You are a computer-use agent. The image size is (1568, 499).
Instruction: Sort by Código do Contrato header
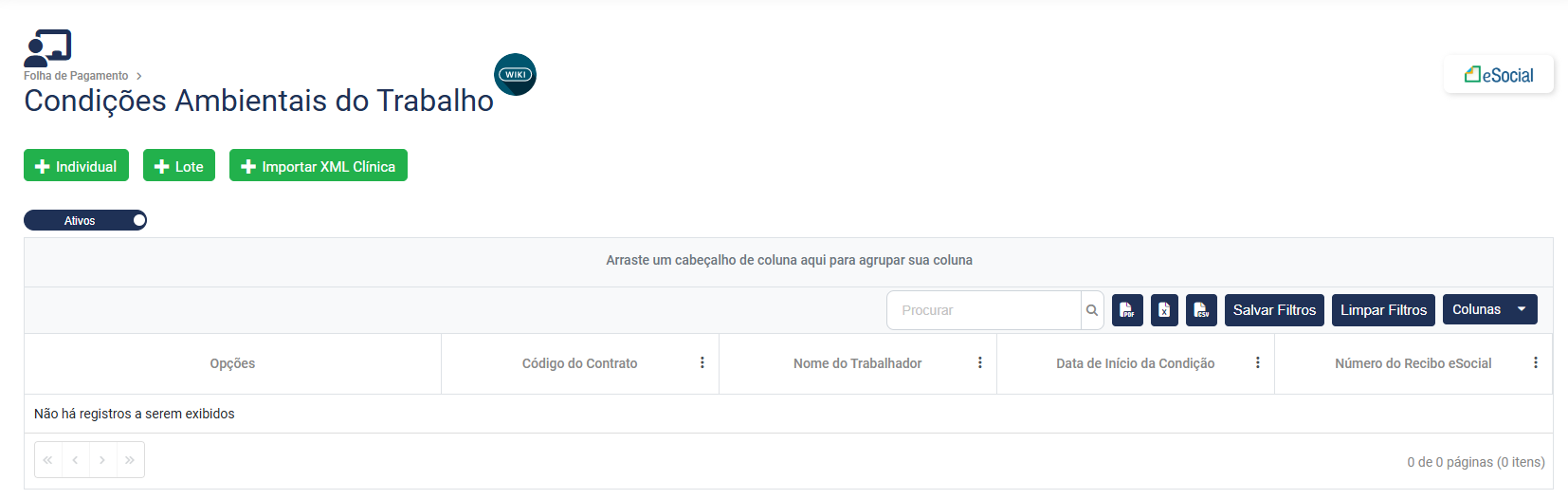click(579, 363)
